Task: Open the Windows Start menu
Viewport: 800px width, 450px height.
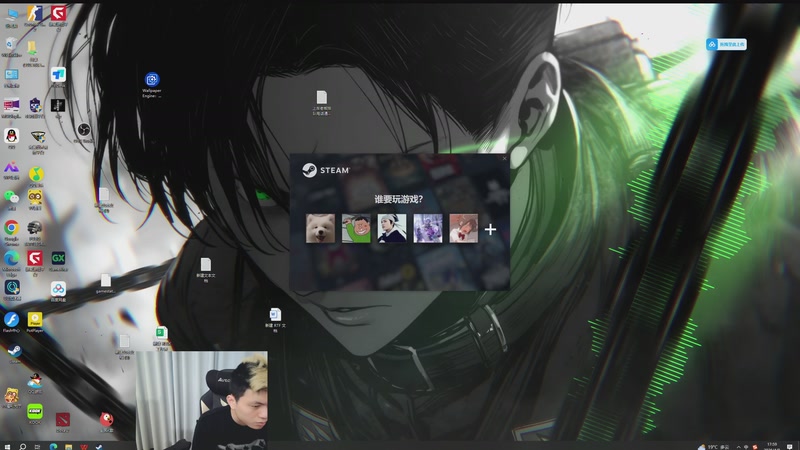Action: (x=7, y=446)
